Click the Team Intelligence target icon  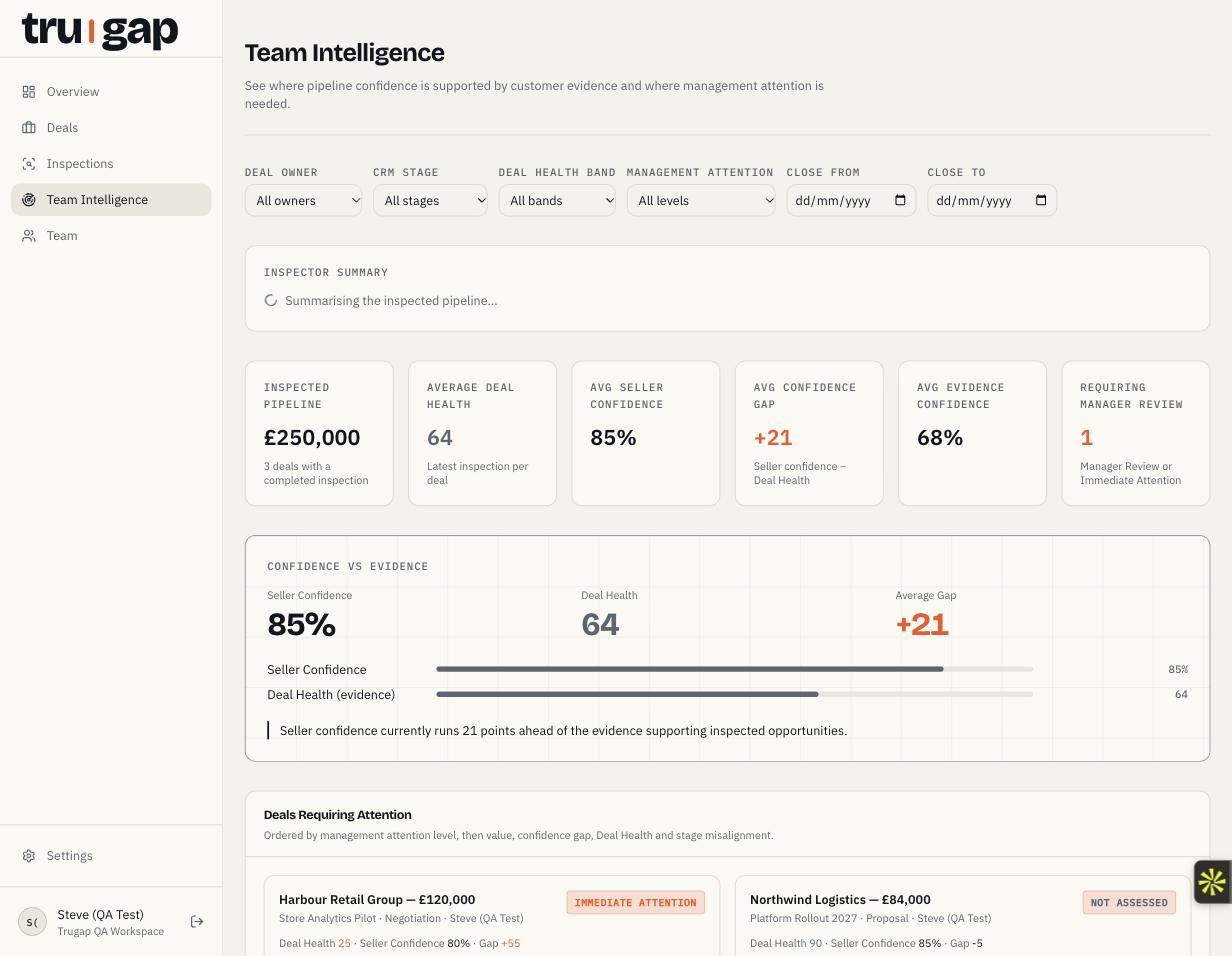[x=29, y=200]
